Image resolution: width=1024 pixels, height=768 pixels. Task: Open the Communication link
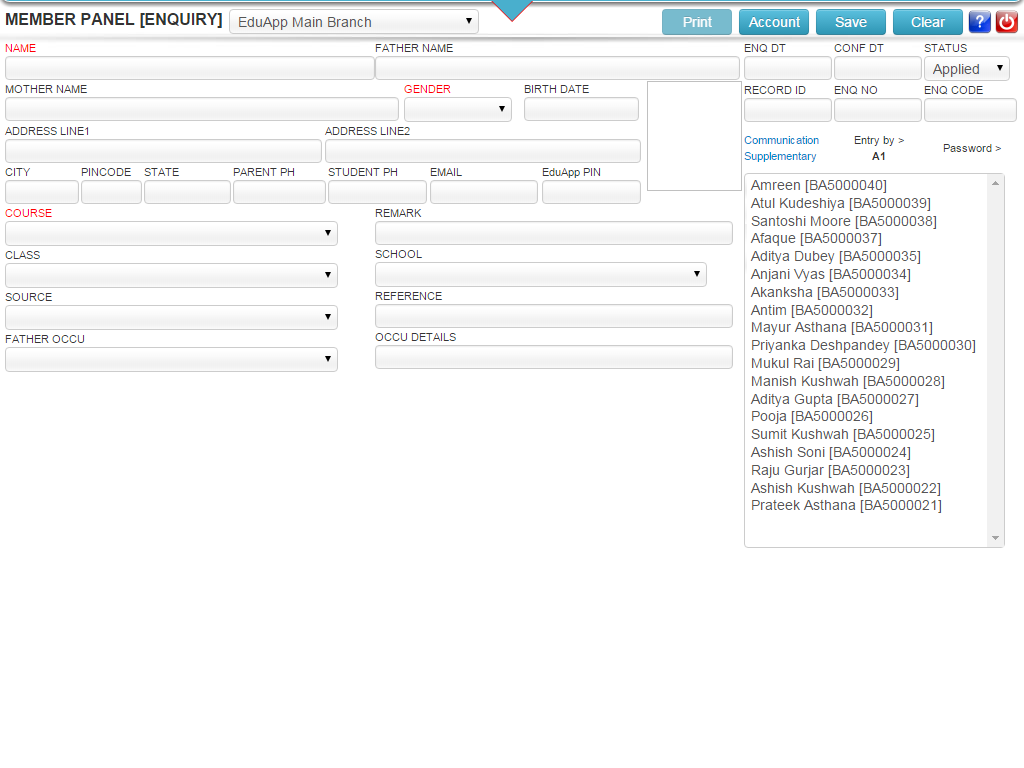coord(781,140)
